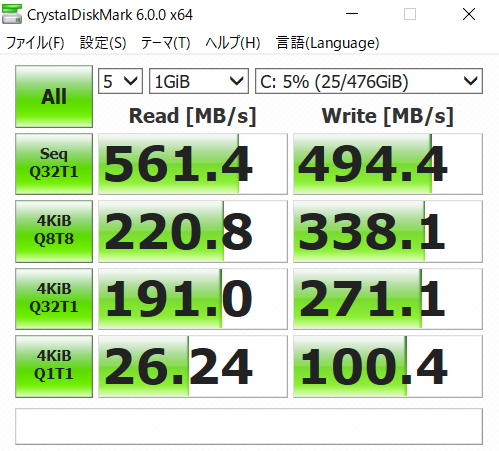The height and width of the screenshot is (451, 499).
Task: Click the Seq write result 494.4
Action: 388,164
